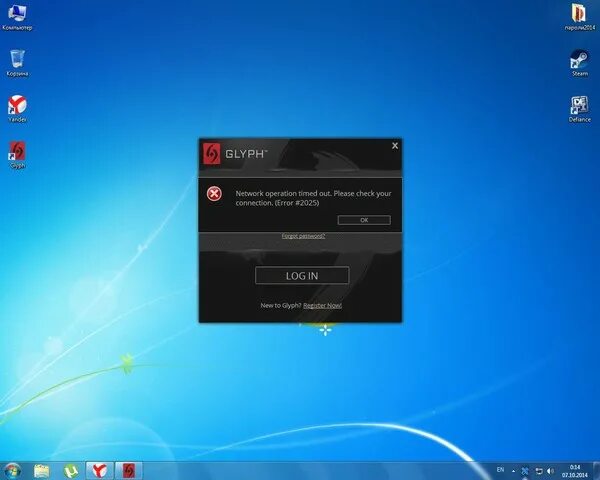
Task: Switch to Yandex browser in the taskbar
Action: tap(99, 471)
